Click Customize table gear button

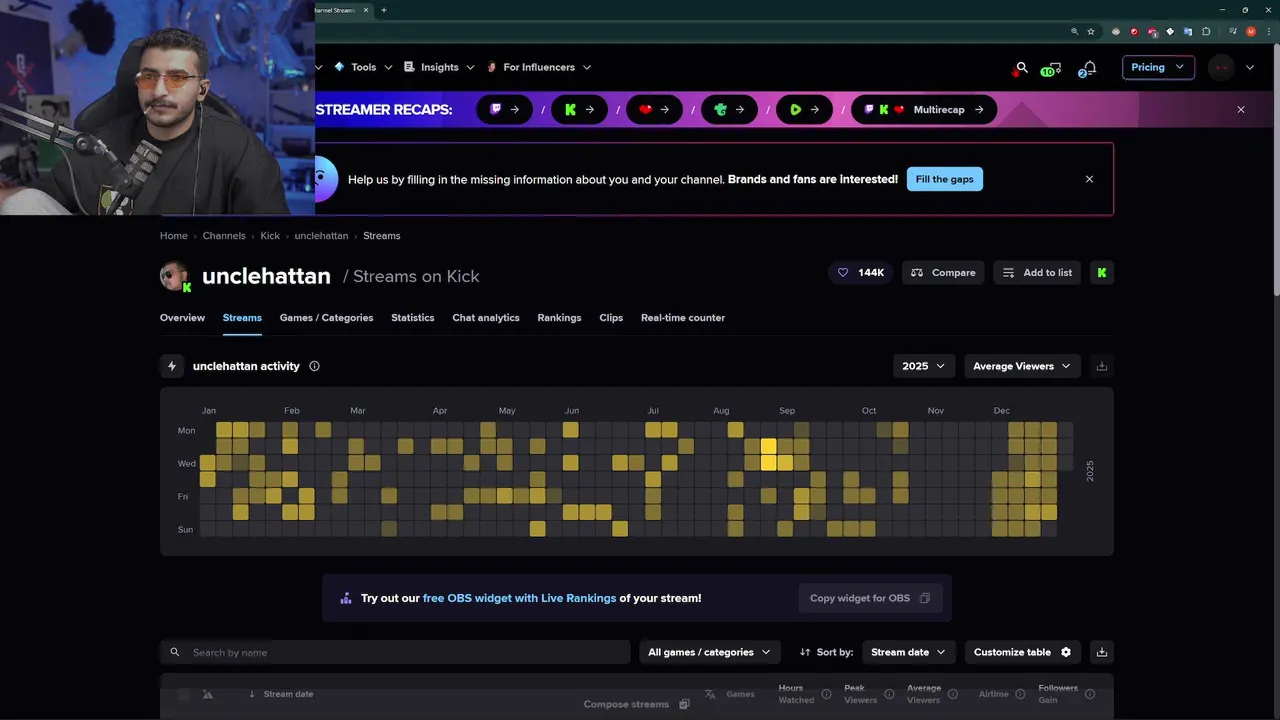pos(1022,652)
